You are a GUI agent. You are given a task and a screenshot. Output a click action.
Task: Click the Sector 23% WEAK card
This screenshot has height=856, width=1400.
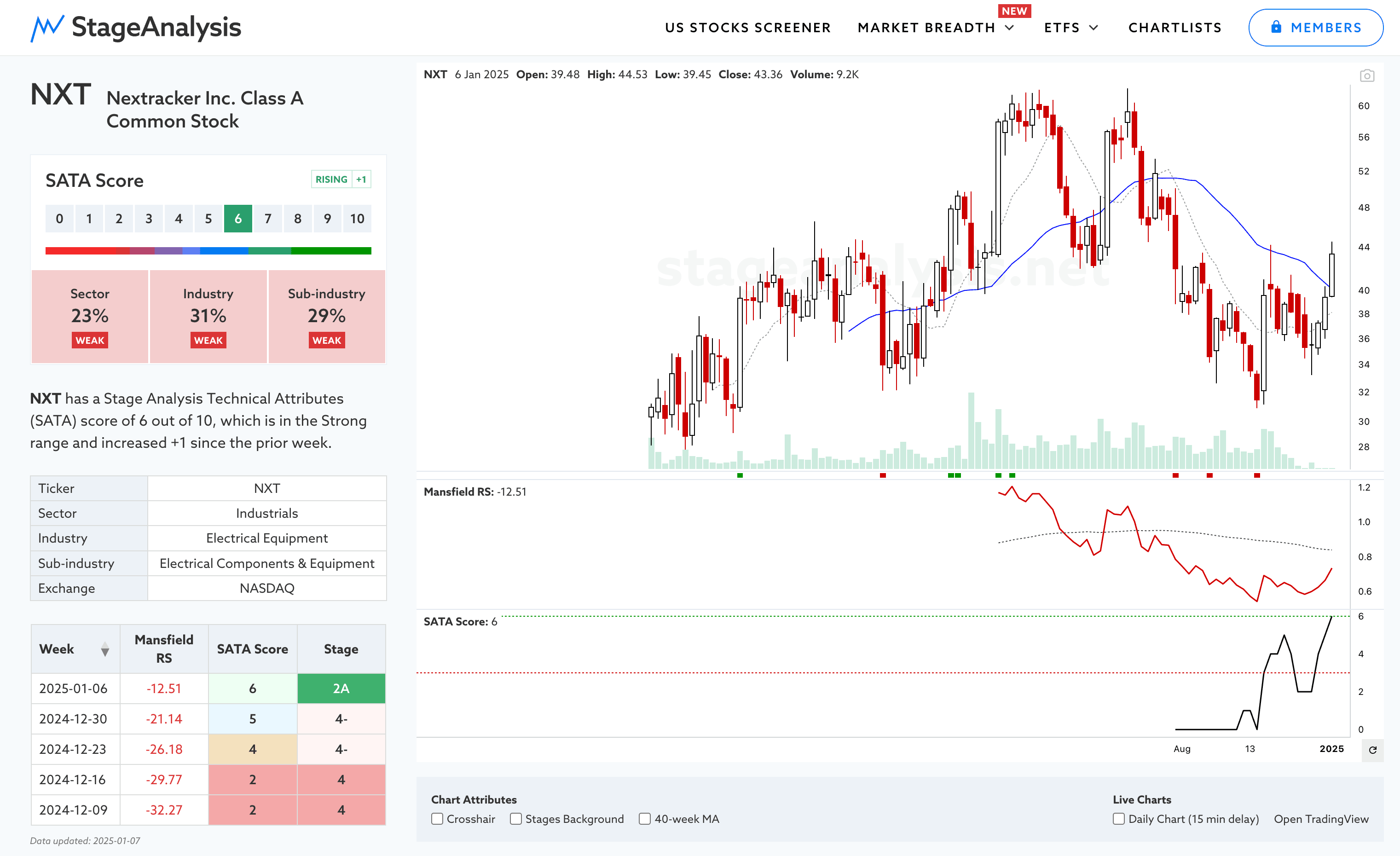tap(90, 316)
